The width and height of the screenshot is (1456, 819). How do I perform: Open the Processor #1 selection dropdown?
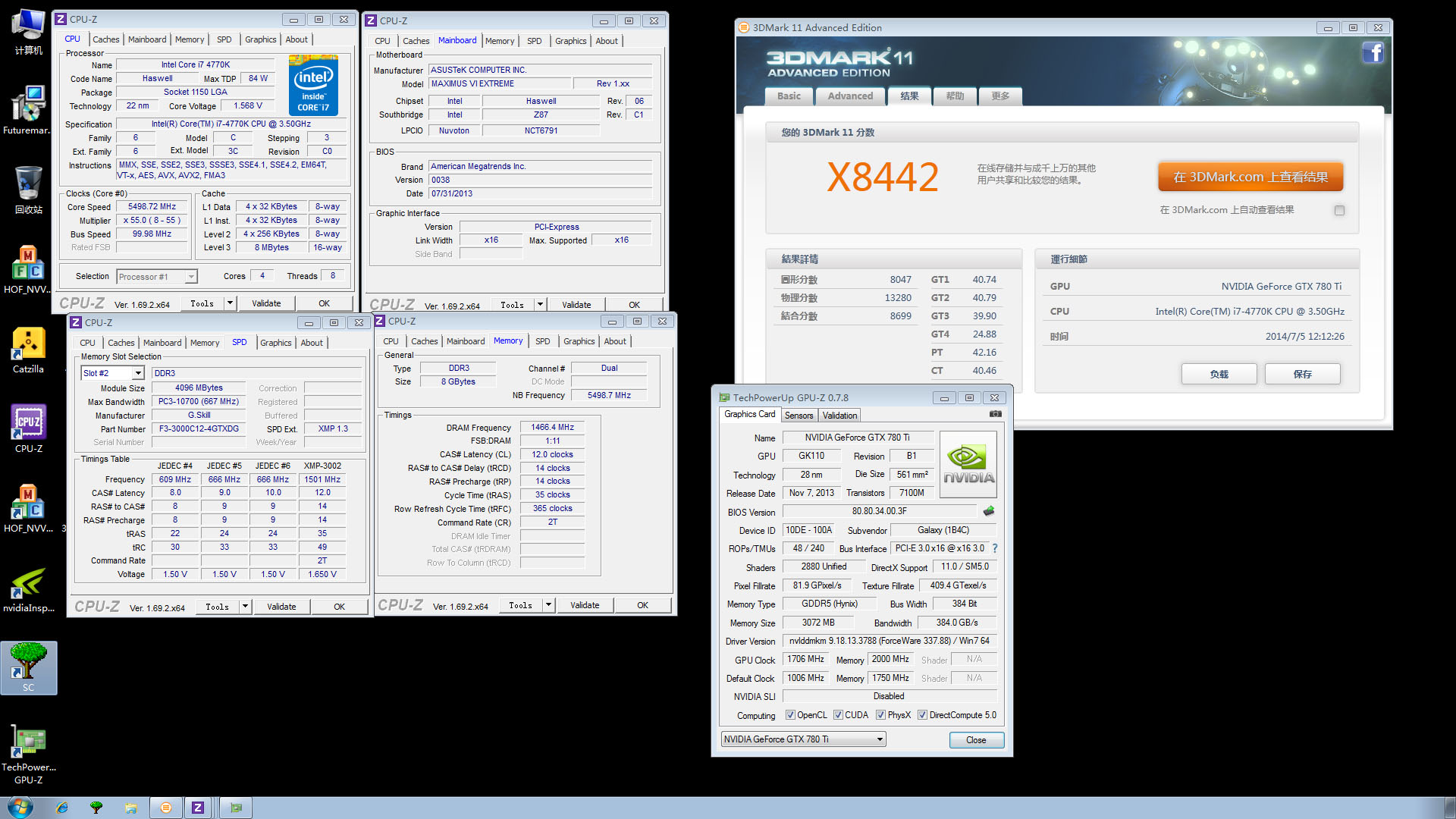point(157,277)
